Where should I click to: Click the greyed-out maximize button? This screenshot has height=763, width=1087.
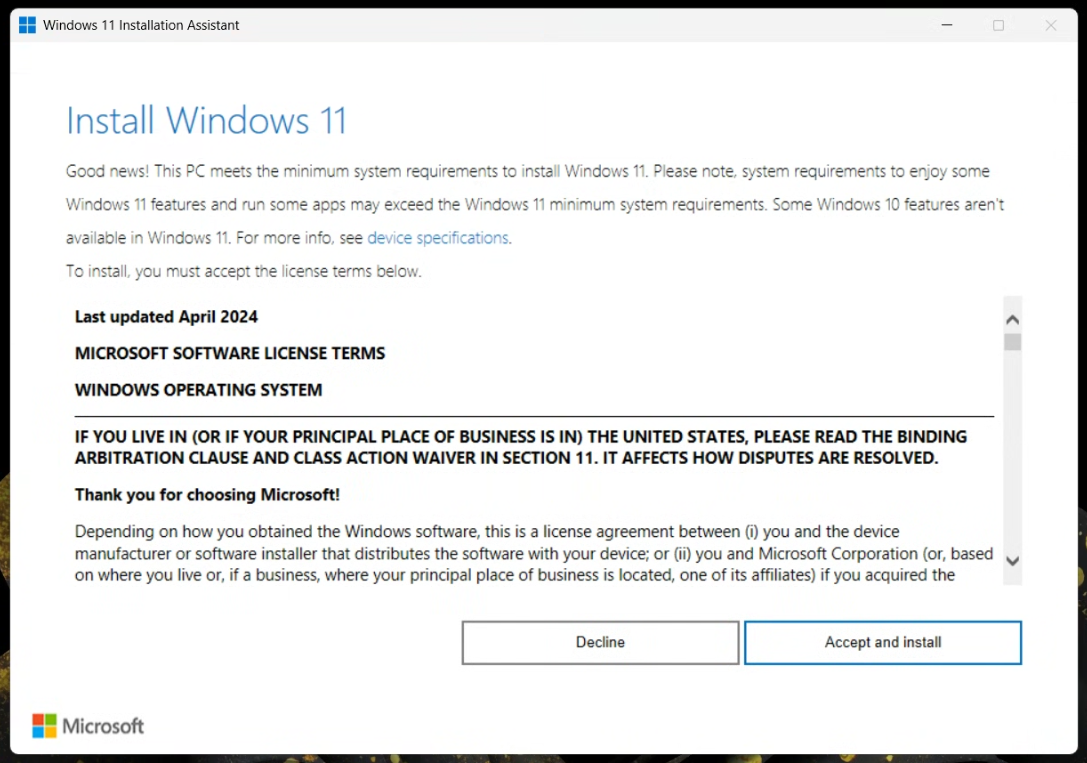coord(998,25)
